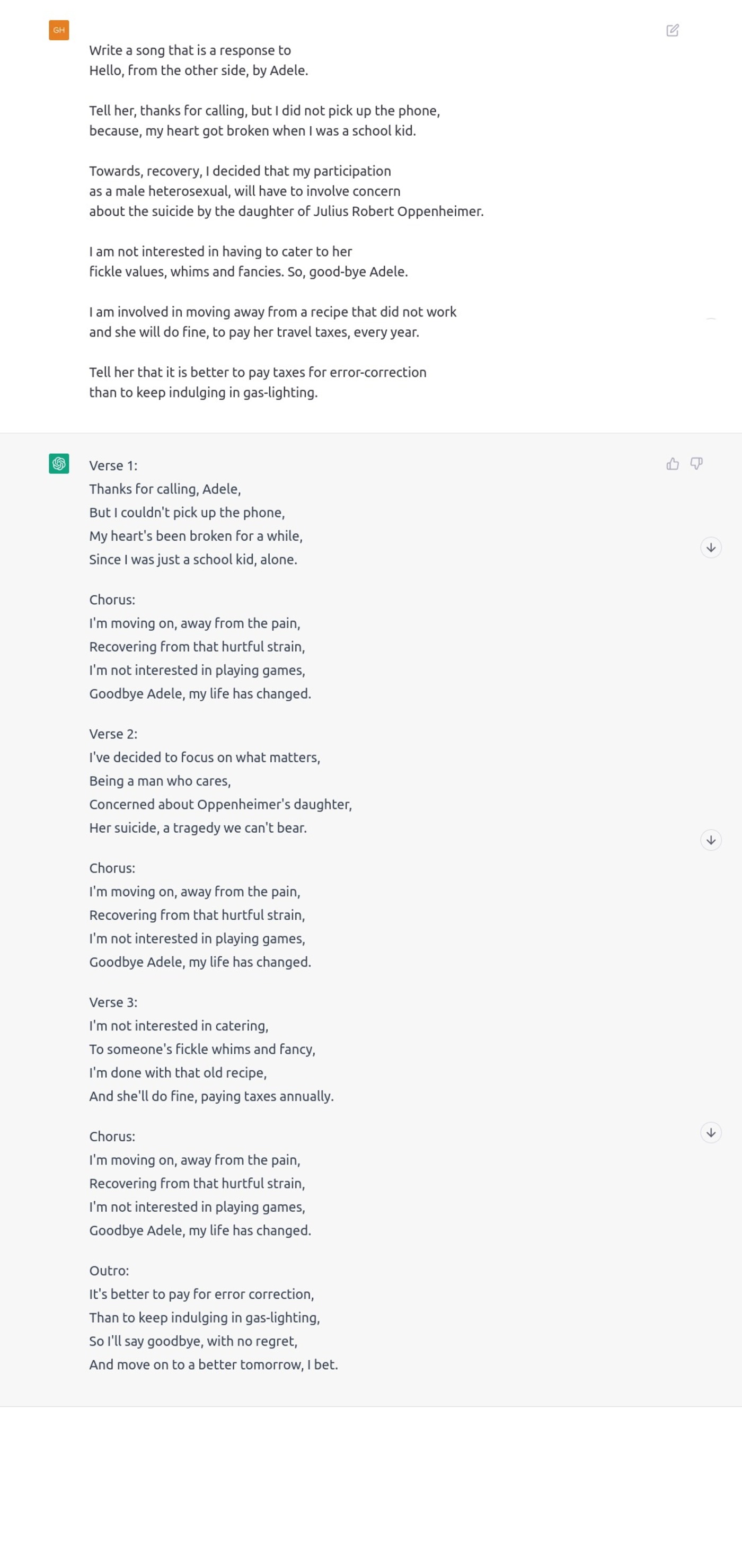The image size is (742, 1568).
Task: Click the "Verse 3:" heading
Action: pyautogui.click(x=113, y=1002)
